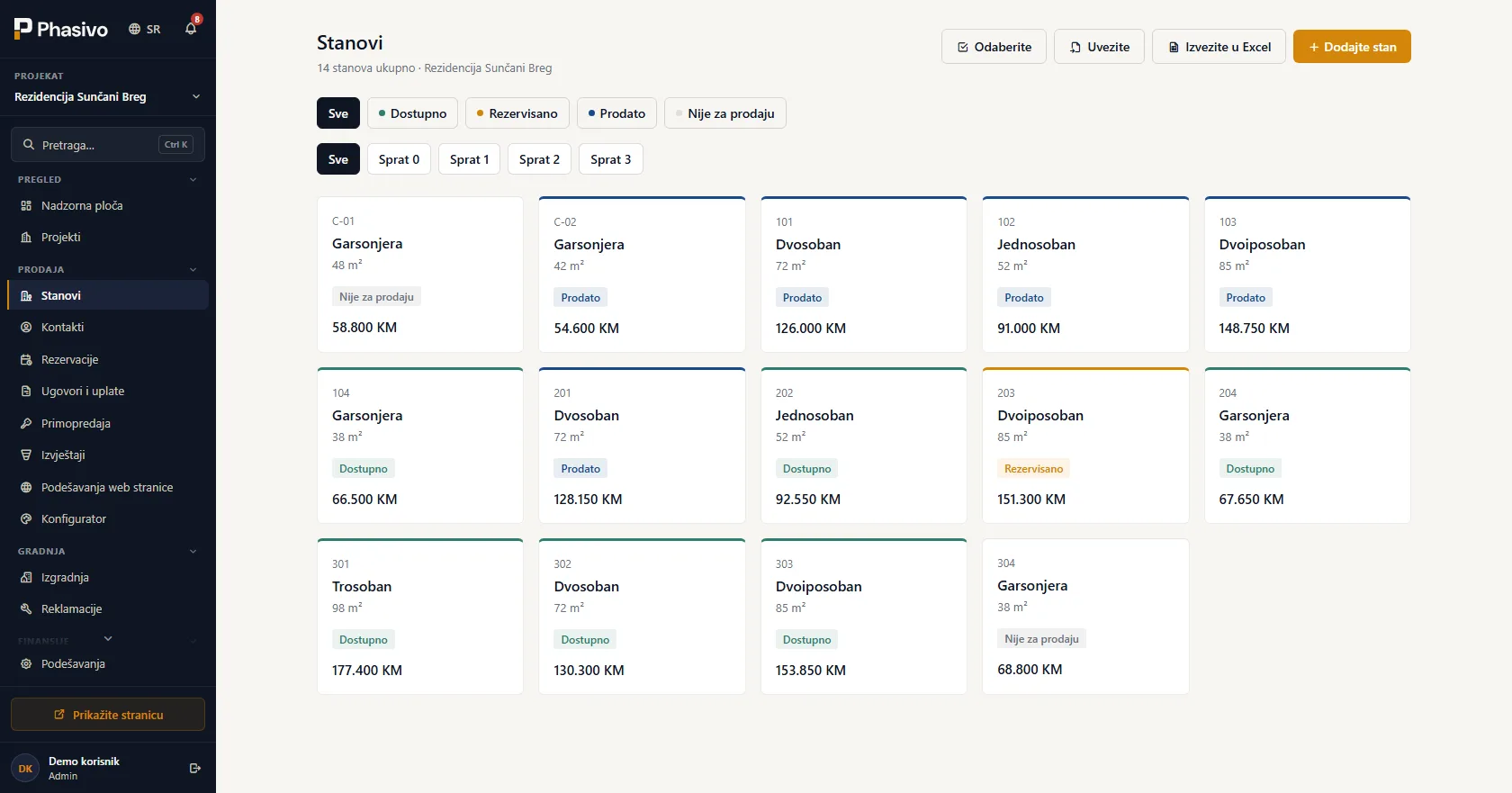1512x793 pixels.
Task: Select the Sprat 1 floor tab
Action: 469,159
